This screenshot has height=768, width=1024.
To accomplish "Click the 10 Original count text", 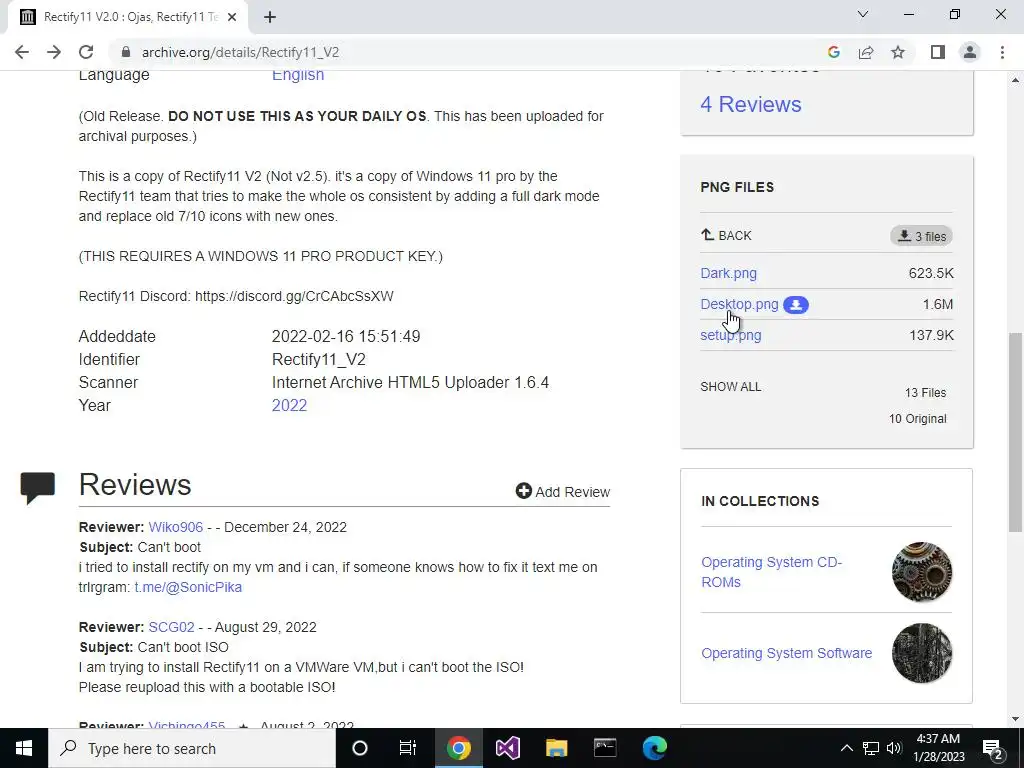I will 918,419.
